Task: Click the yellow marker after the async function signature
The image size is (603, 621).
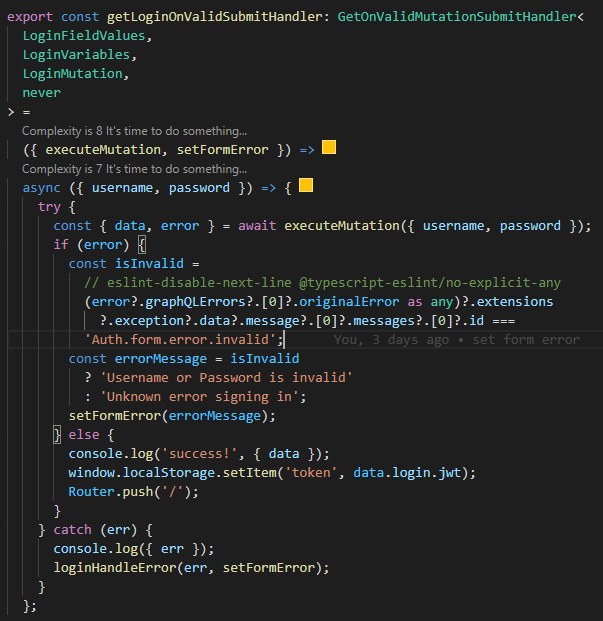Action: (x=306, y=186)
